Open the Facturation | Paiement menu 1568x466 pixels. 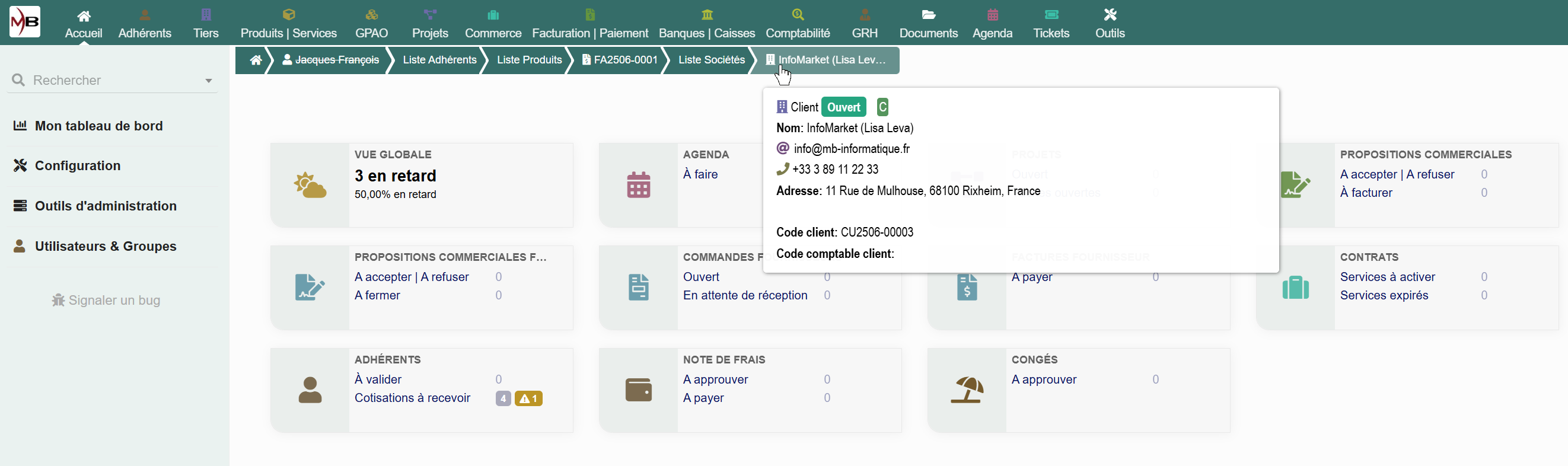590,23
